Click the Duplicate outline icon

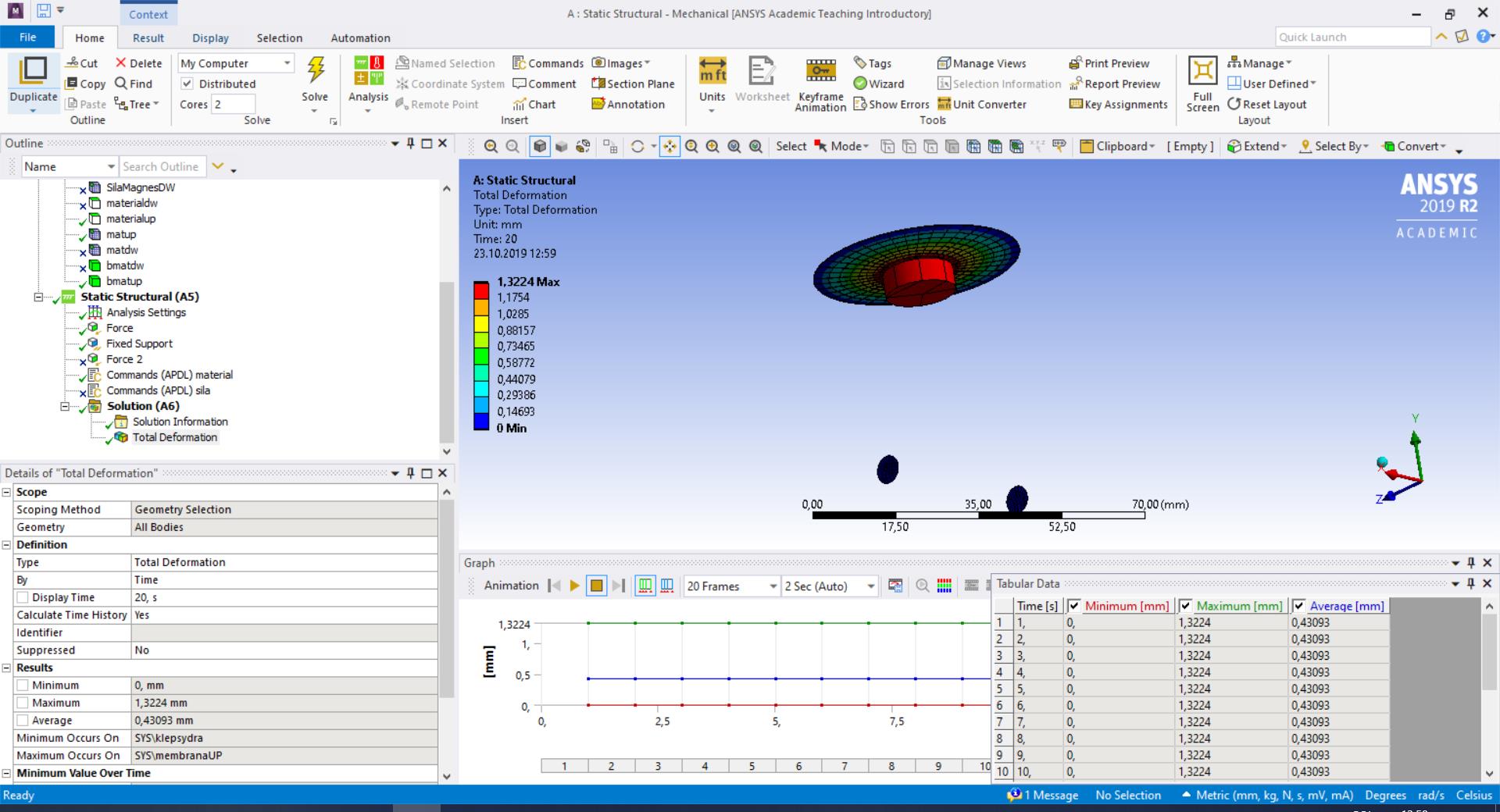coord(33,69)
